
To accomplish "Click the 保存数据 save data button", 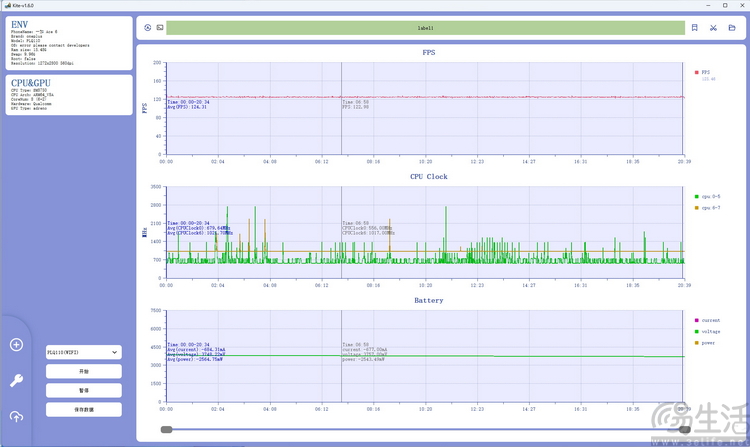I will 84,409.
